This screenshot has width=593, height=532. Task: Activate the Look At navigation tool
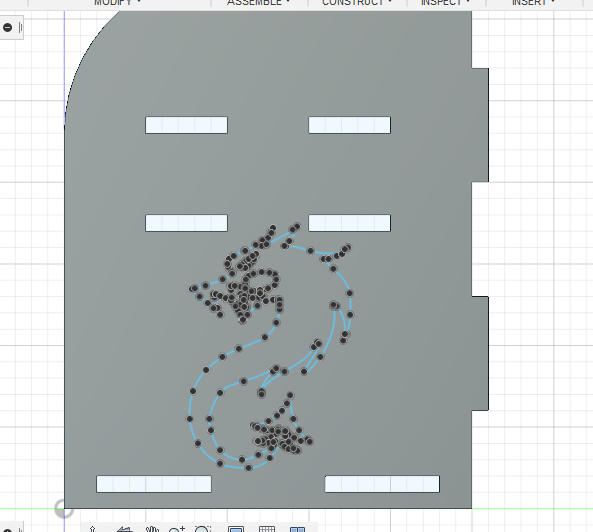(x=125, y=529)
